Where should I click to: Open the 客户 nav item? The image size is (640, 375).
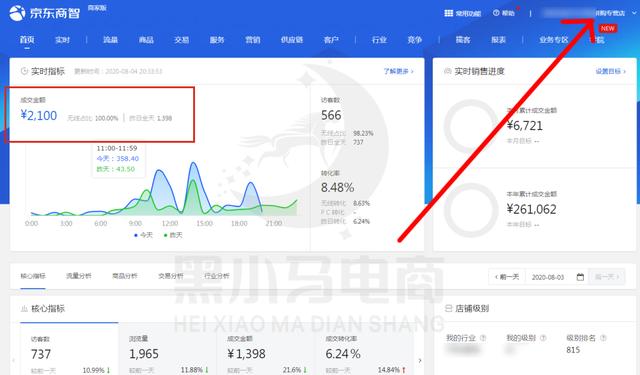[x=331, y=40]
